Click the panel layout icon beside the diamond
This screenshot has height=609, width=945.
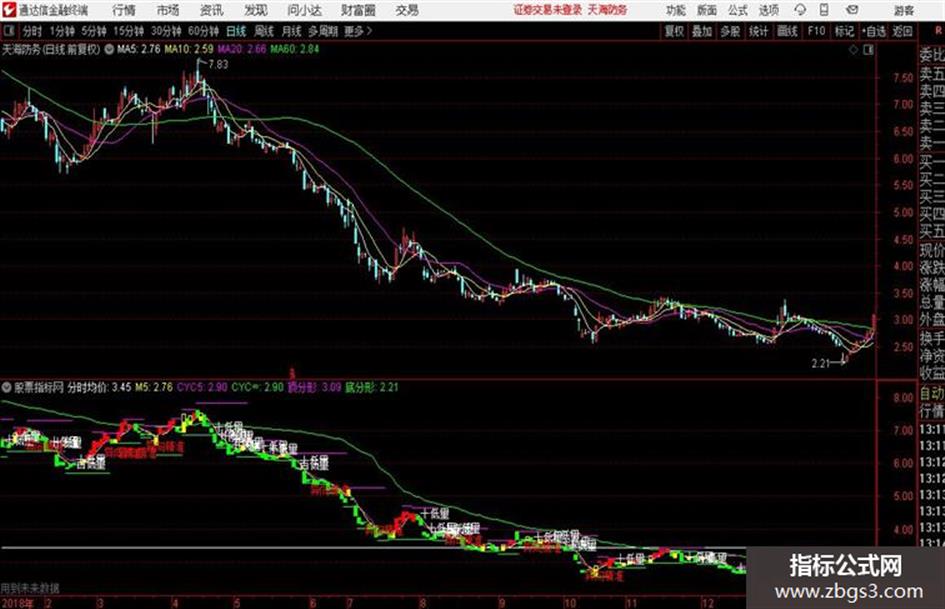click(x=868, y=50)
